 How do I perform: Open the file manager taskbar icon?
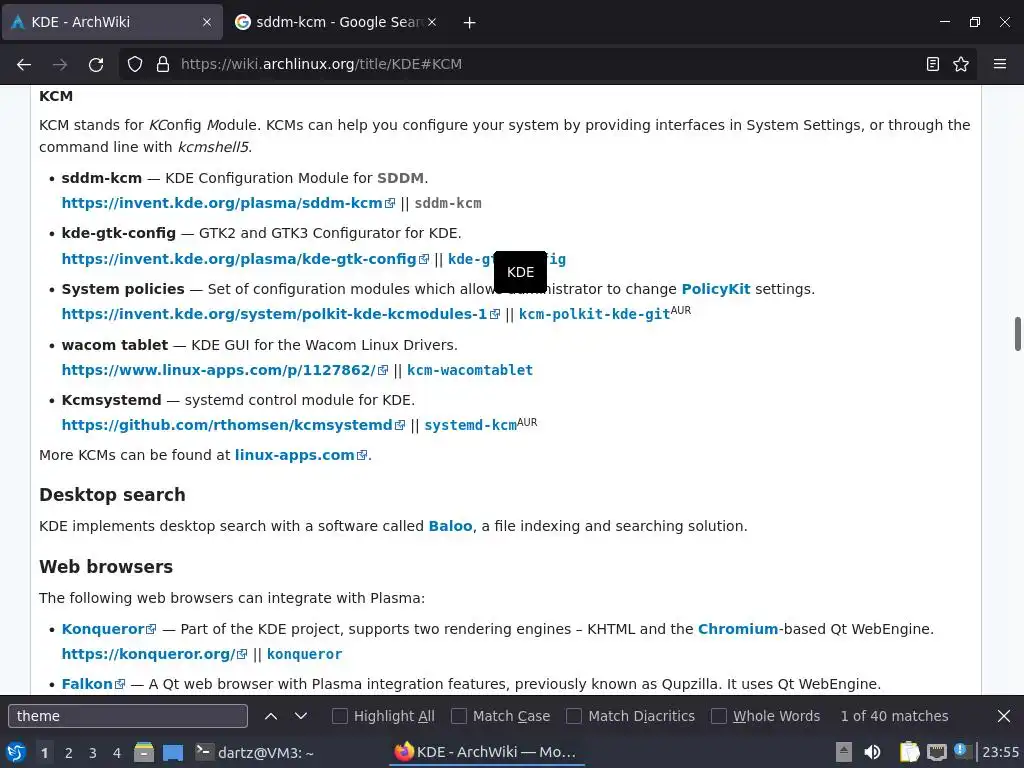pos(144,752)
